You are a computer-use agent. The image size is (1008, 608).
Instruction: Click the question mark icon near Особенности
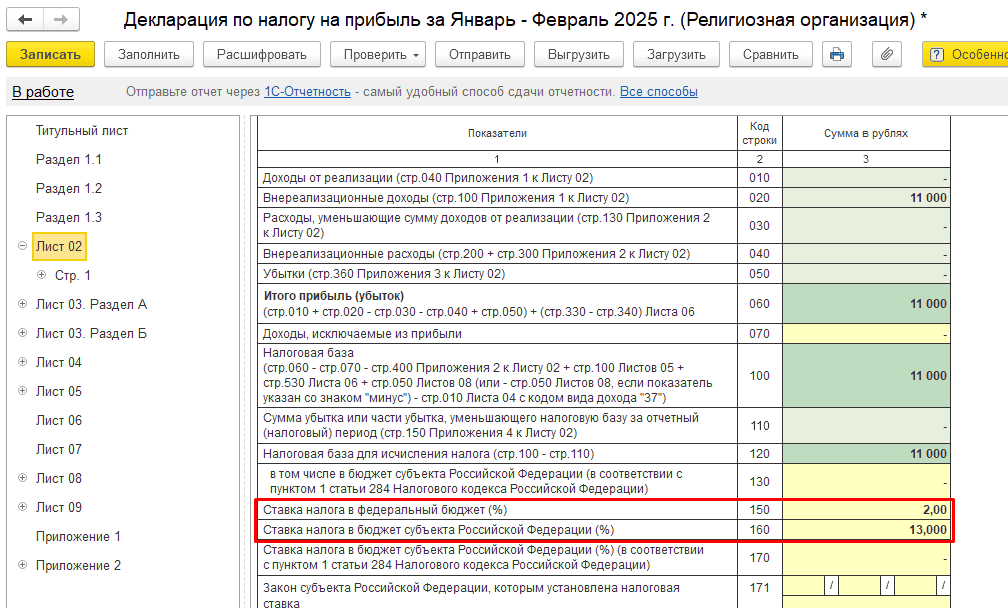pyautogui.click(x=938, y=54)
